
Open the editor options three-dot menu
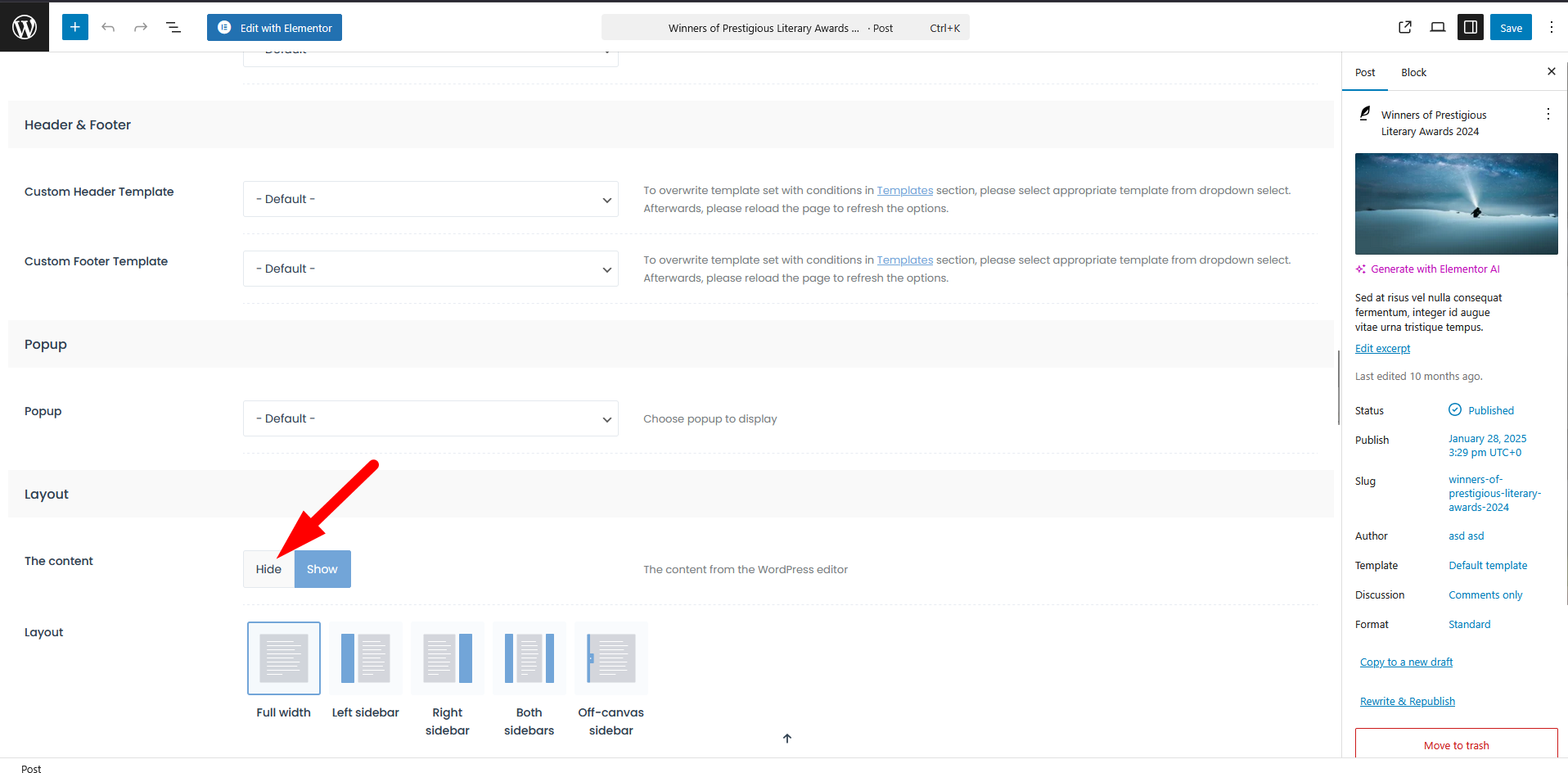tap(1551, 27)
